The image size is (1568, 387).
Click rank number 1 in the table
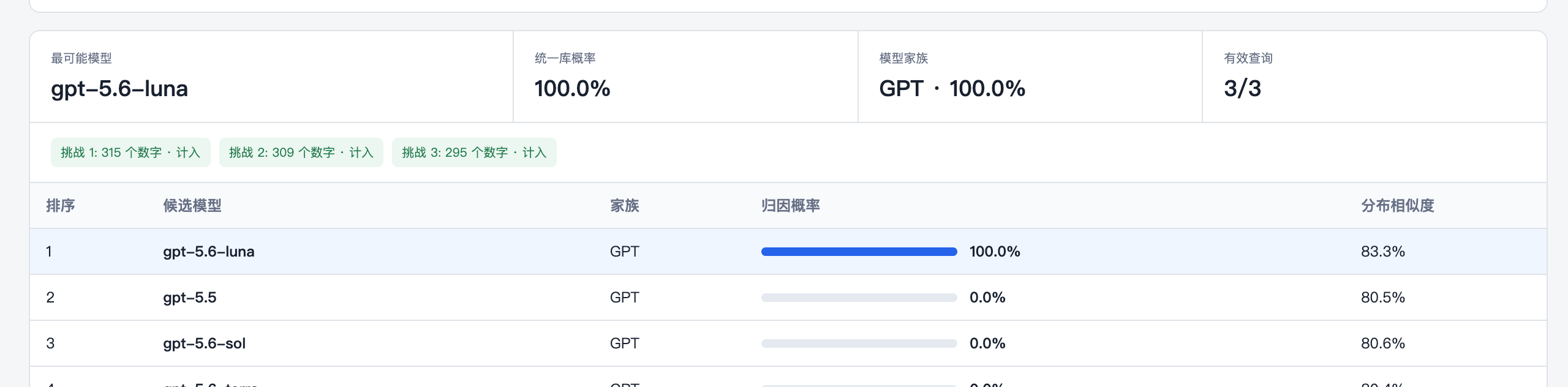(x=49, y=252)
